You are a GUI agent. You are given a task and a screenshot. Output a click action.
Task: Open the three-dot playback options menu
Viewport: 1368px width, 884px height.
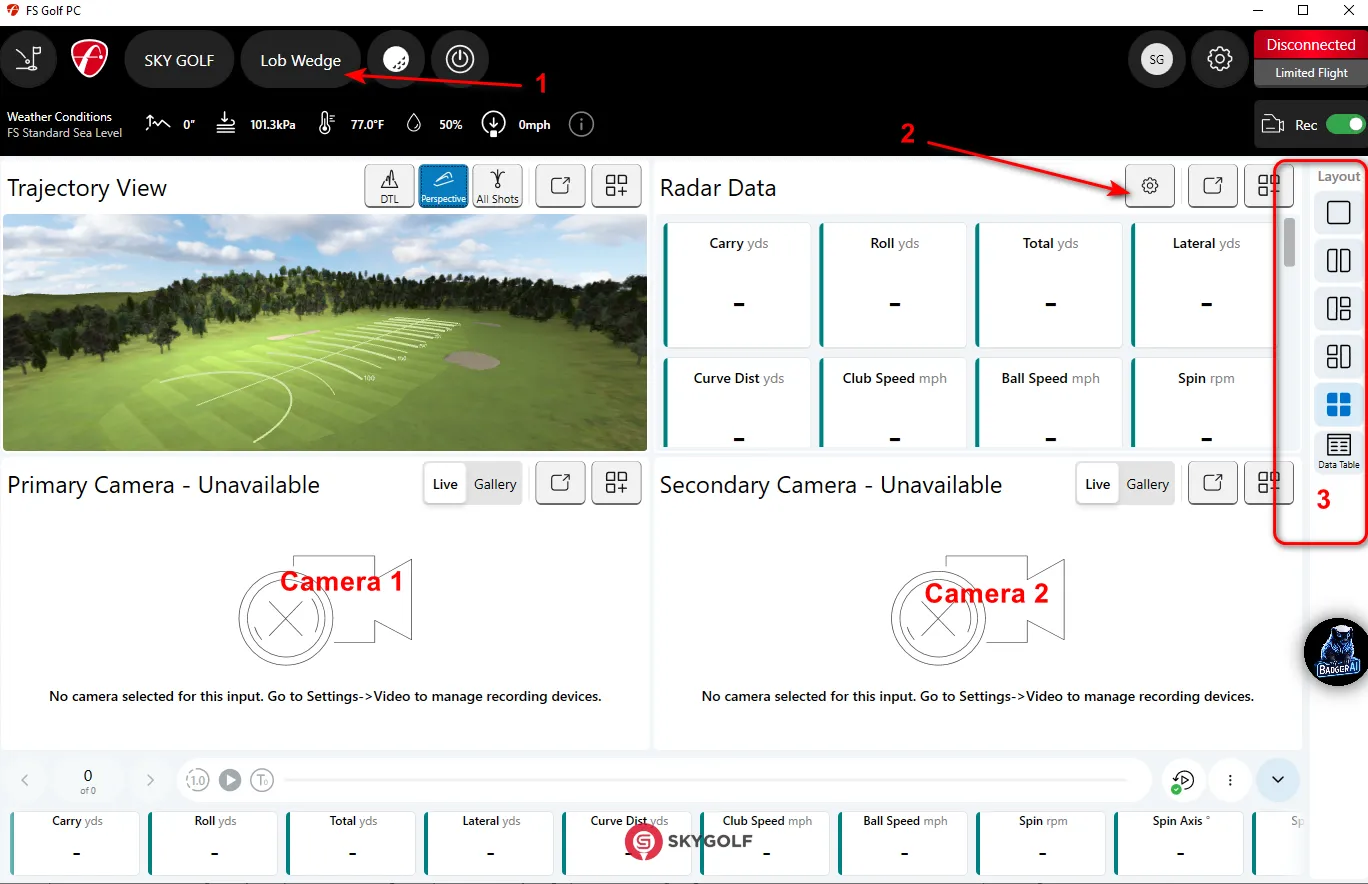coord(1230,780)
